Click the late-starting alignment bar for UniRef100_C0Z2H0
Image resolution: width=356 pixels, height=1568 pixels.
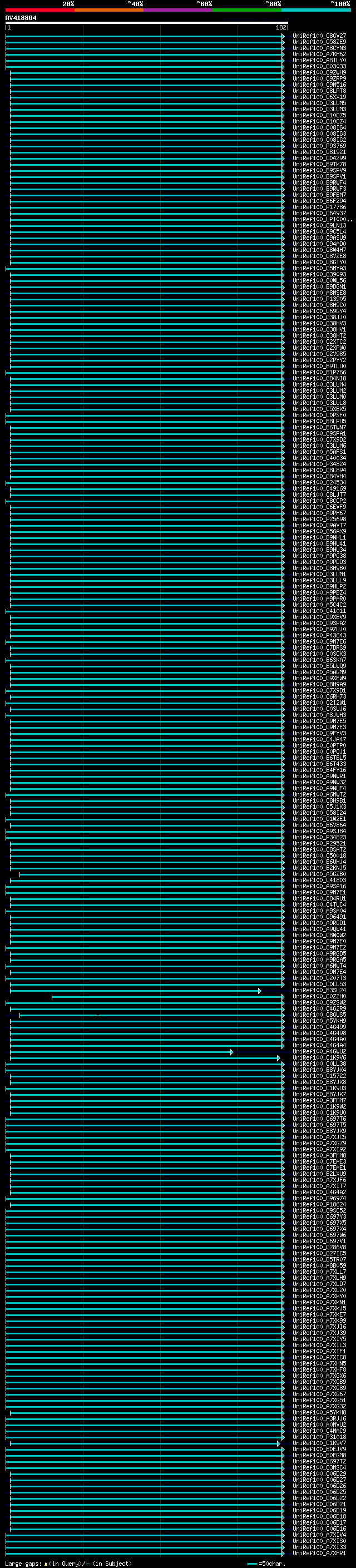point(168,997)
